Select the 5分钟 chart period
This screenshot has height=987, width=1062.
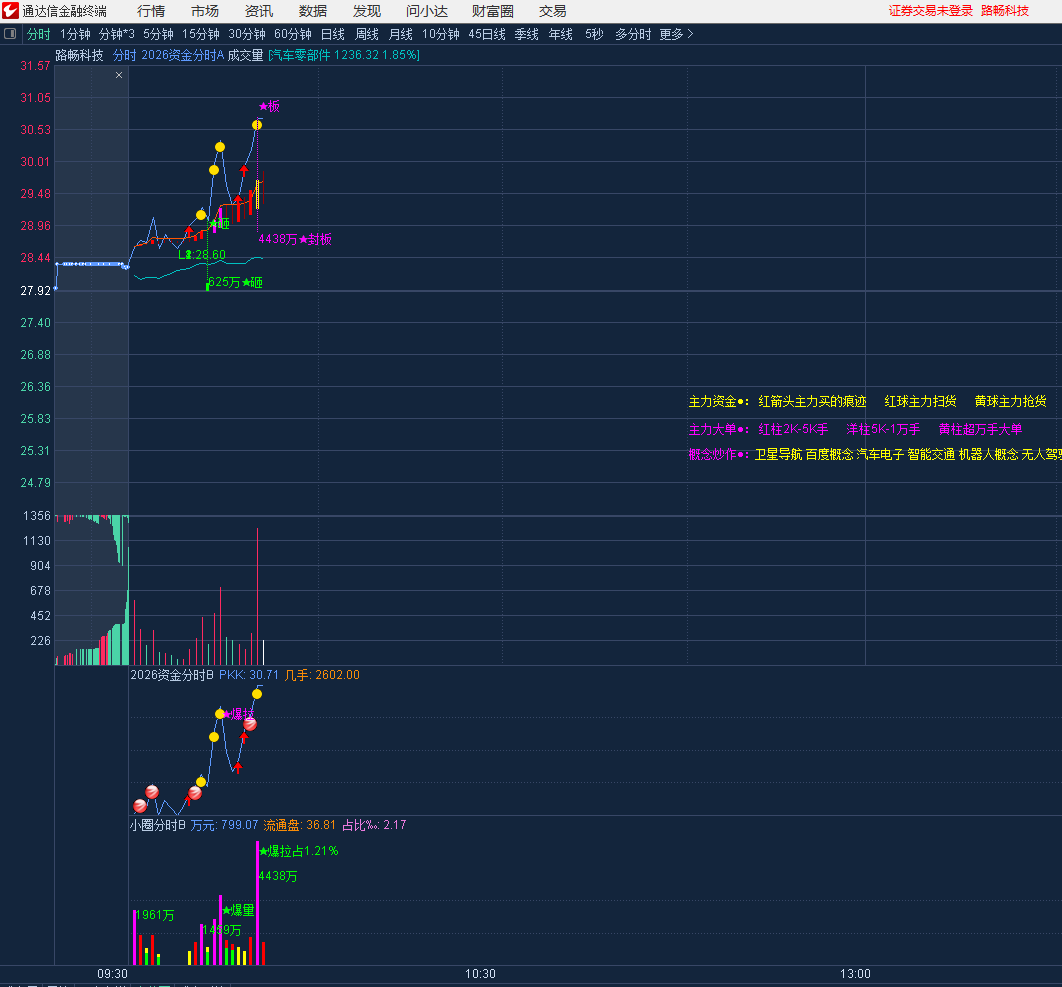point(158,34)
